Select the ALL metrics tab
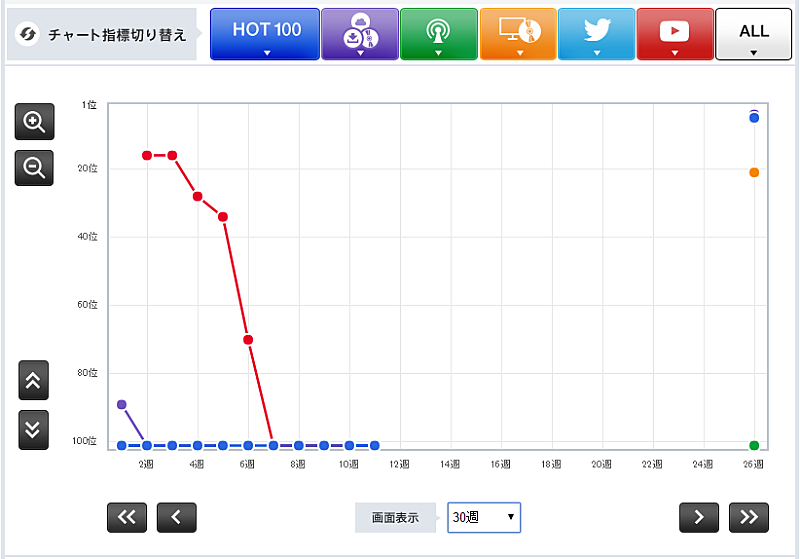This screenshot has width=800, height=559. point(753,32)
